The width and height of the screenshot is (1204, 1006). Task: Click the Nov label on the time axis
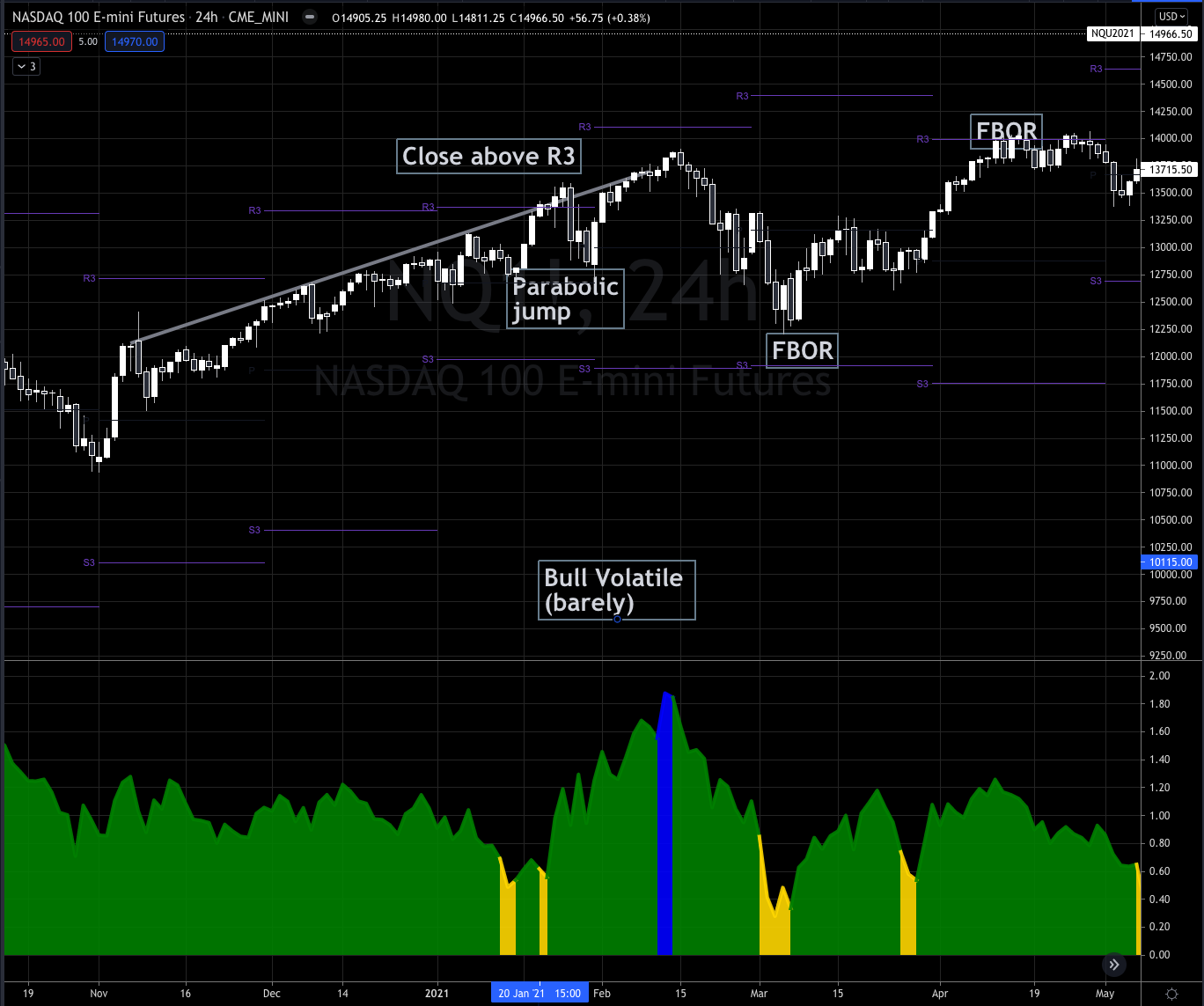(99, 994)
